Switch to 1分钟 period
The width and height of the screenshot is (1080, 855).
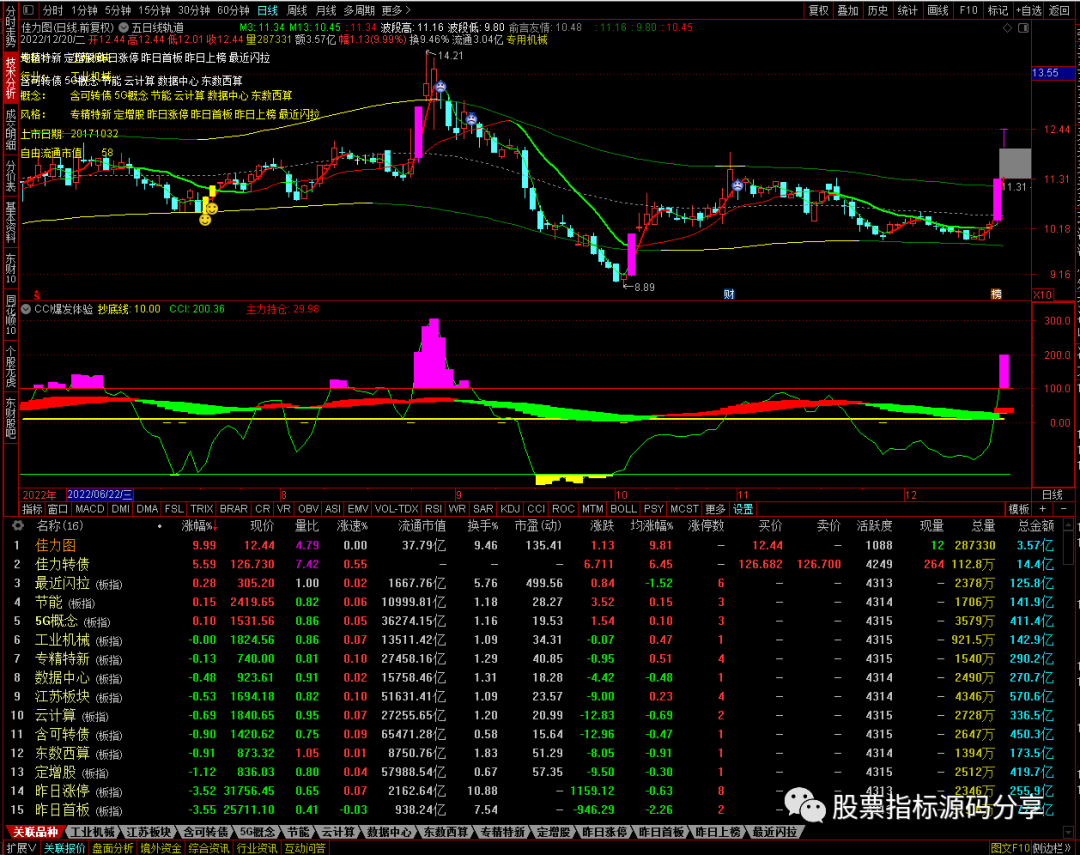click(84, 10)
